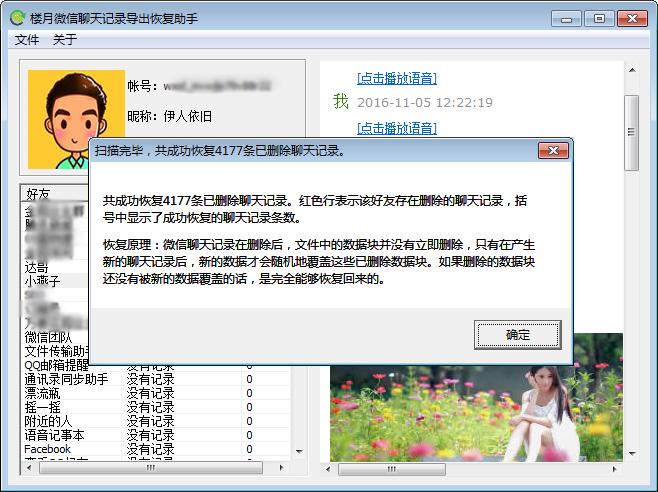The width and height of the screenshot is (658, 492).
Task: Minimize the main application window
Action: (x=566, y=19)
